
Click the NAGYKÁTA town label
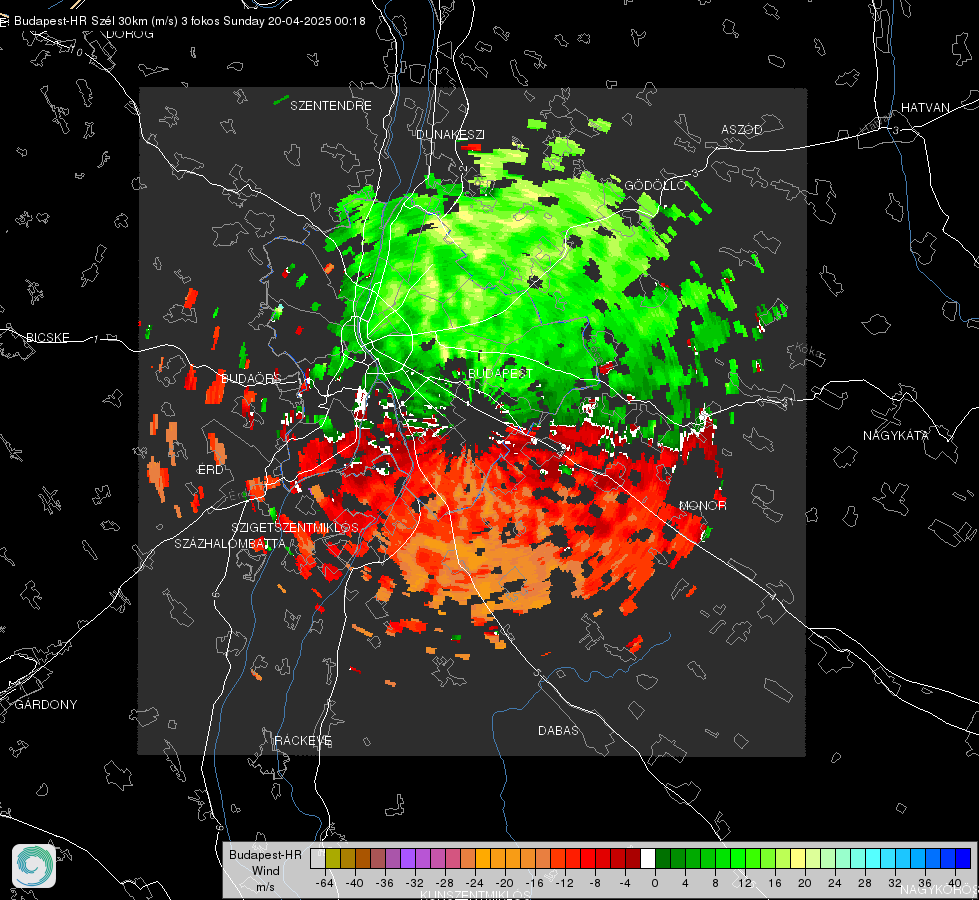tap(896, 435)
